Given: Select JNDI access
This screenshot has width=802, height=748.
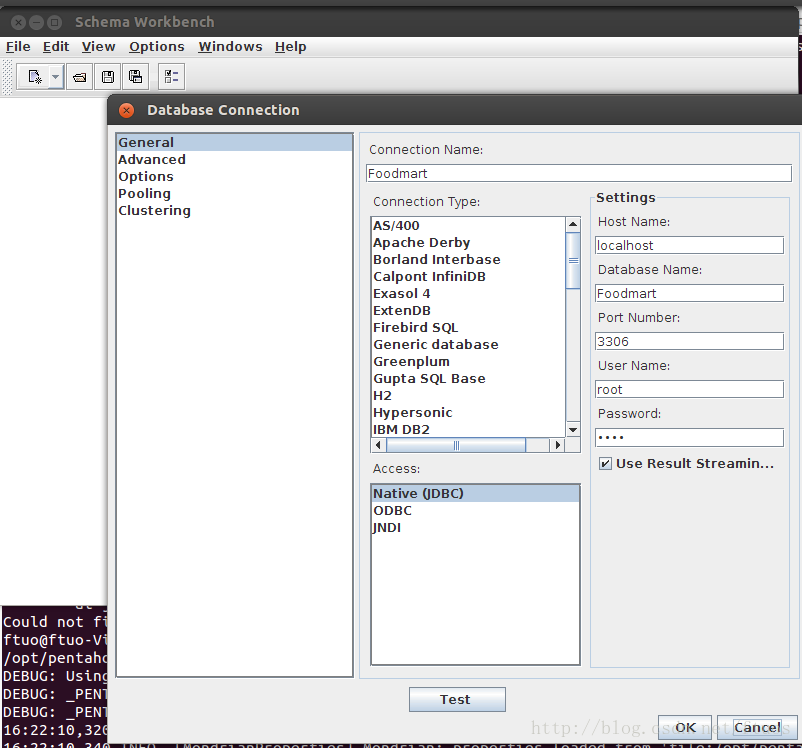Looking at the screenshot, I should (475, 527).
